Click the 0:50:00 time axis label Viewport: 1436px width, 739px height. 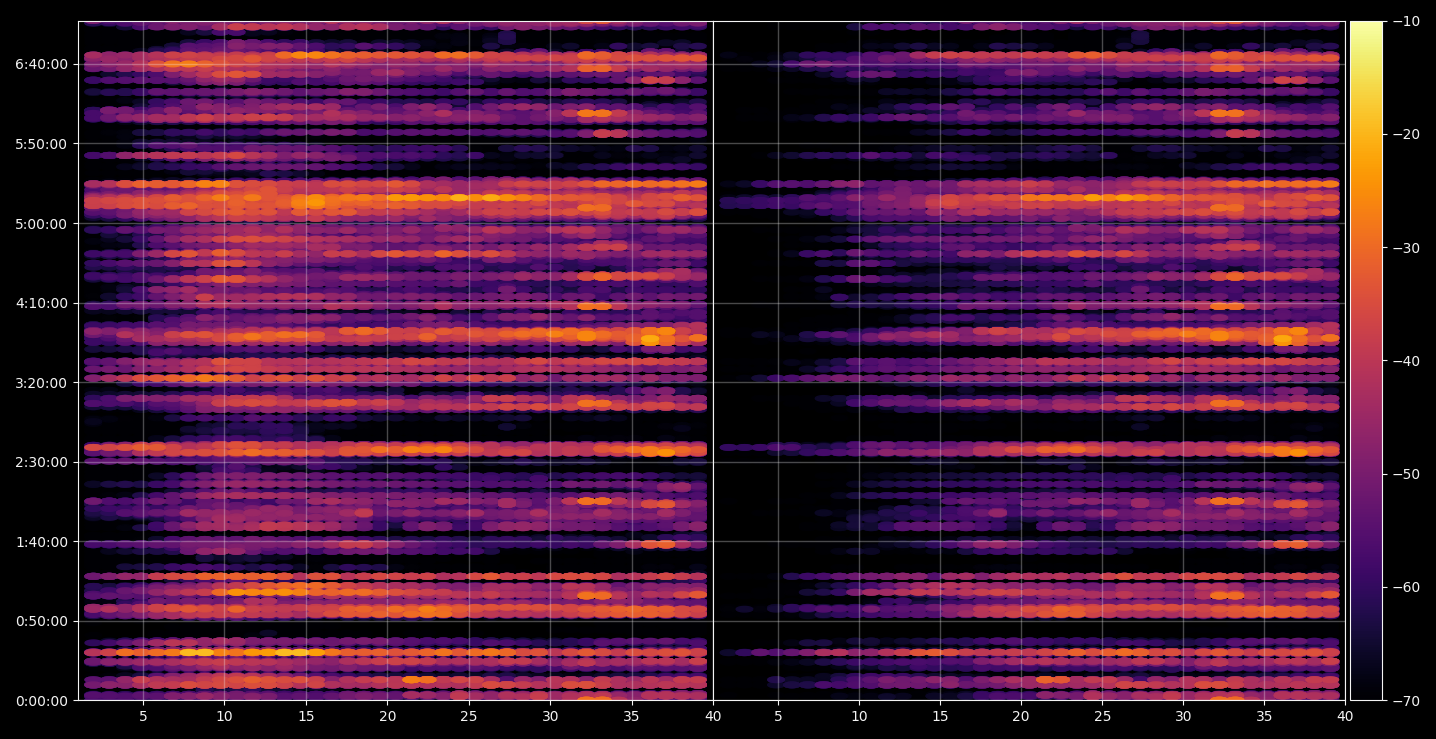(41, 621)
